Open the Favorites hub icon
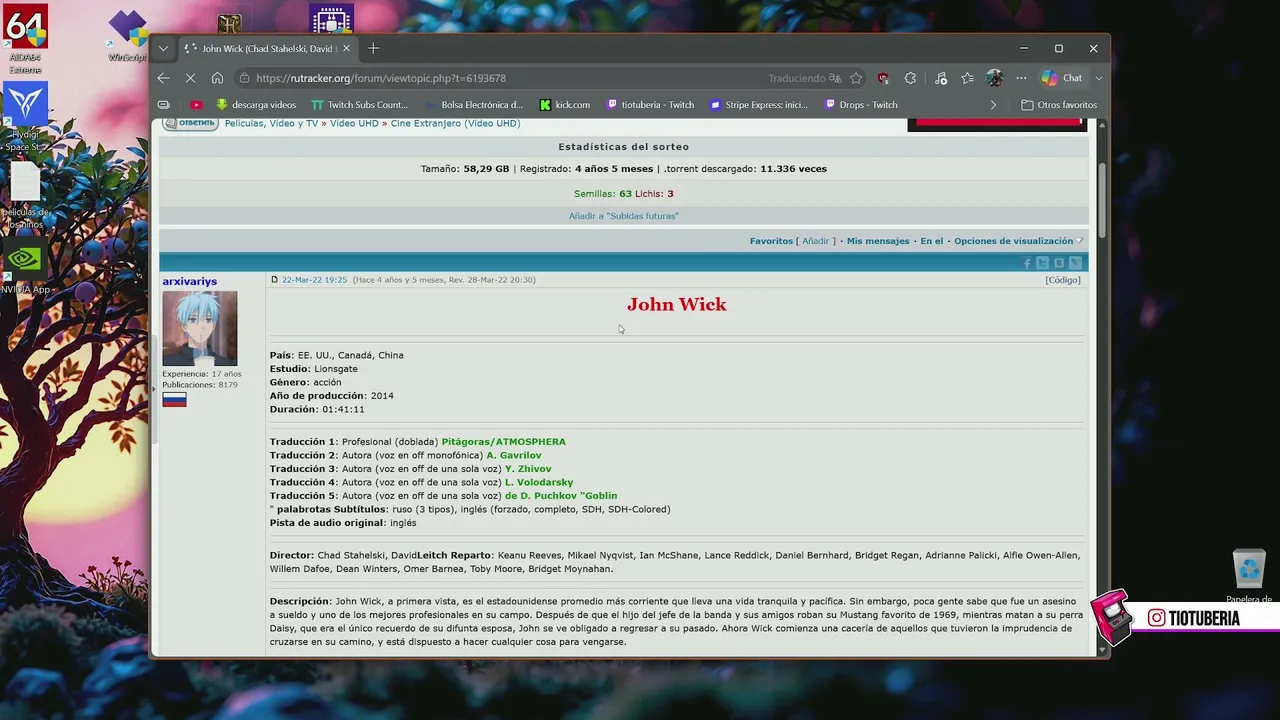Screen dimensions: 1280x720 click(x=967, y=78)
